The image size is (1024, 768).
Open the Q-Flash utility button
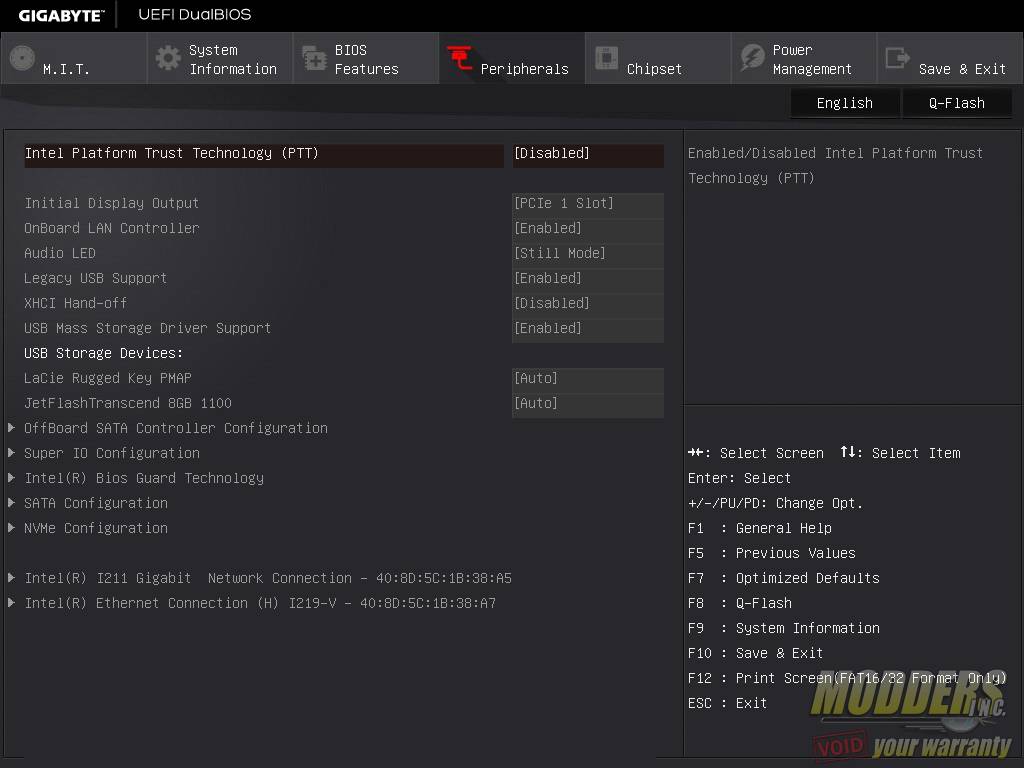[x=956, y=103]
